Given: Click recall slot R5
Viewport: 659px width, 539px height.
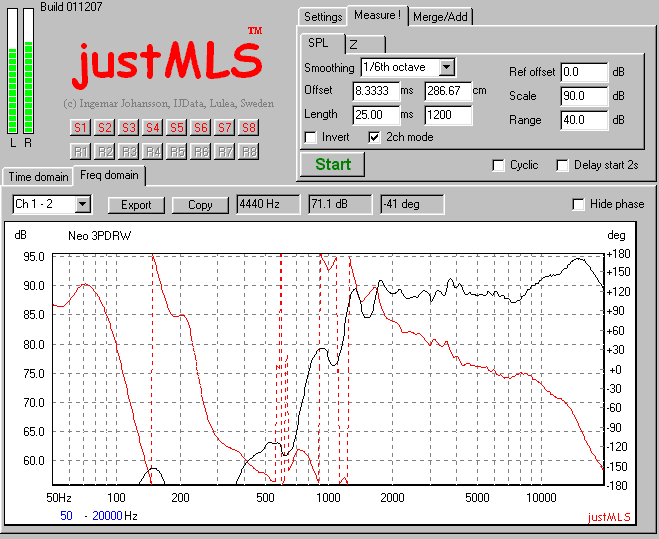Looking at the screenshot, I should (177, 151).
